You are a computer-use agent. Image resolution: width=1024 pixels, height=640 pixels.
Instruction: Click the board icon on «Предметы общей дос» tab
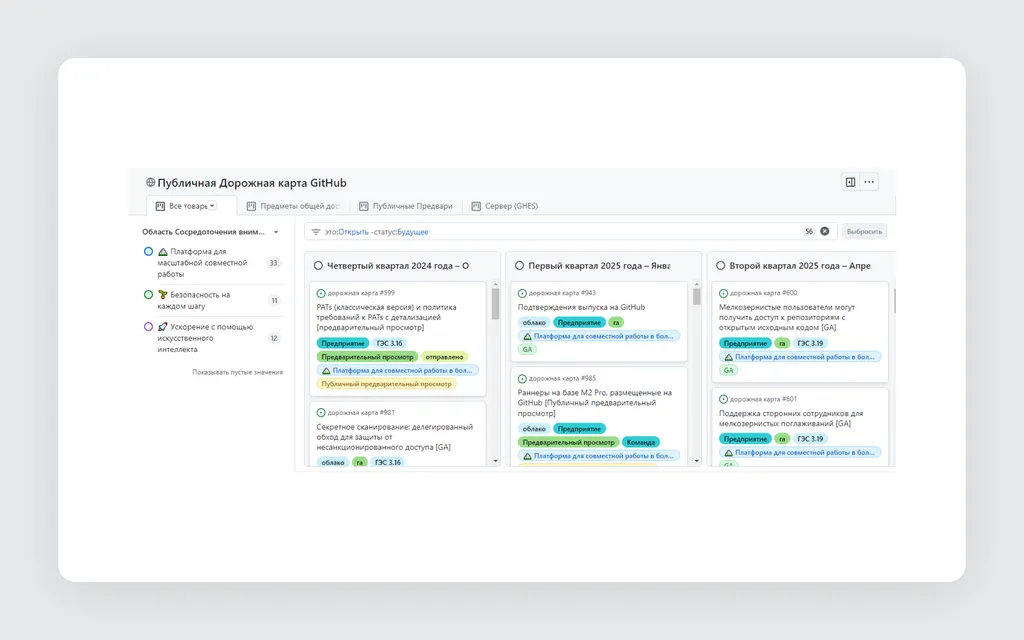251,206
